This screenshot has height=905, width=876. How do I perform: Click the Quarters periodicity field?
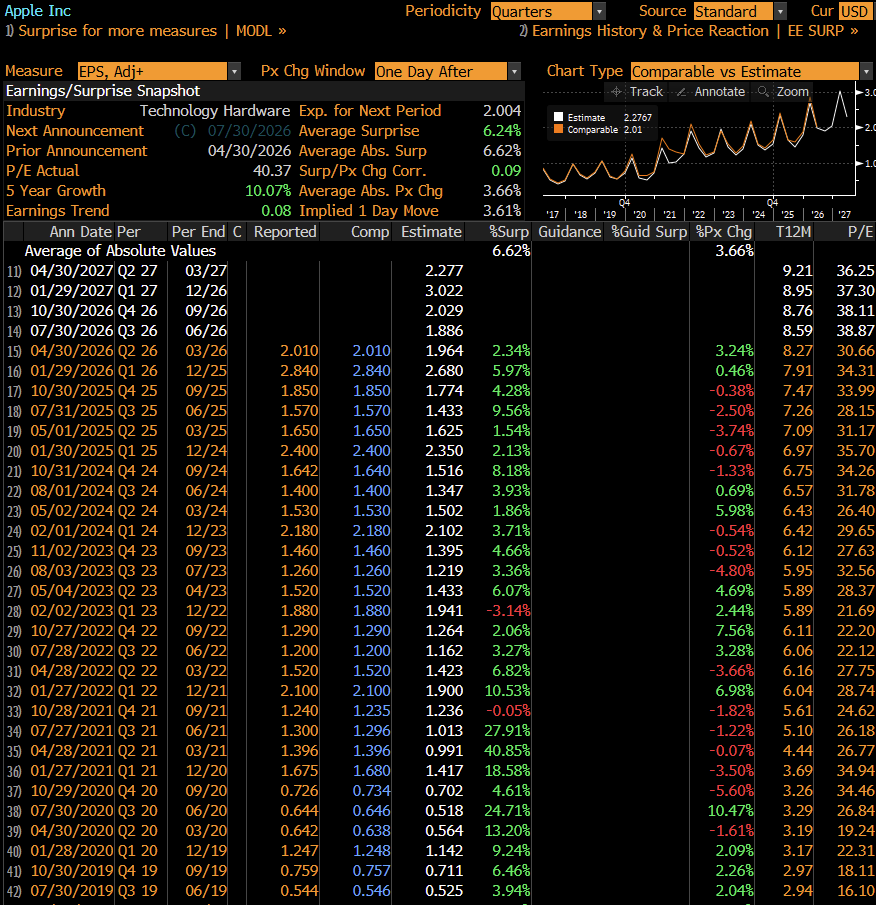[x=541, y=12]
